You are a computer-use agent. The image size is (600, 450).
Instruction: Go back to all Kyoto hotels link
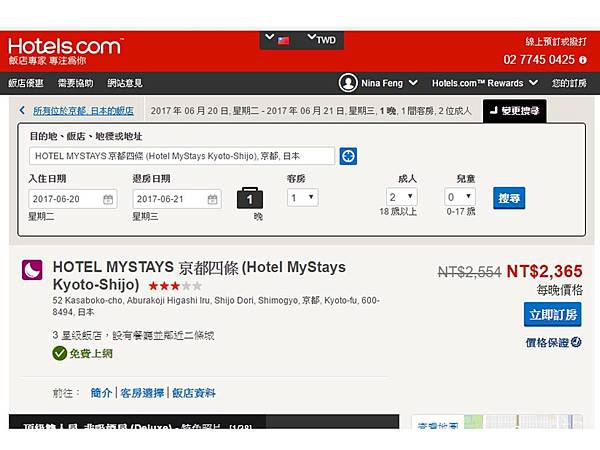coord(83,111)
